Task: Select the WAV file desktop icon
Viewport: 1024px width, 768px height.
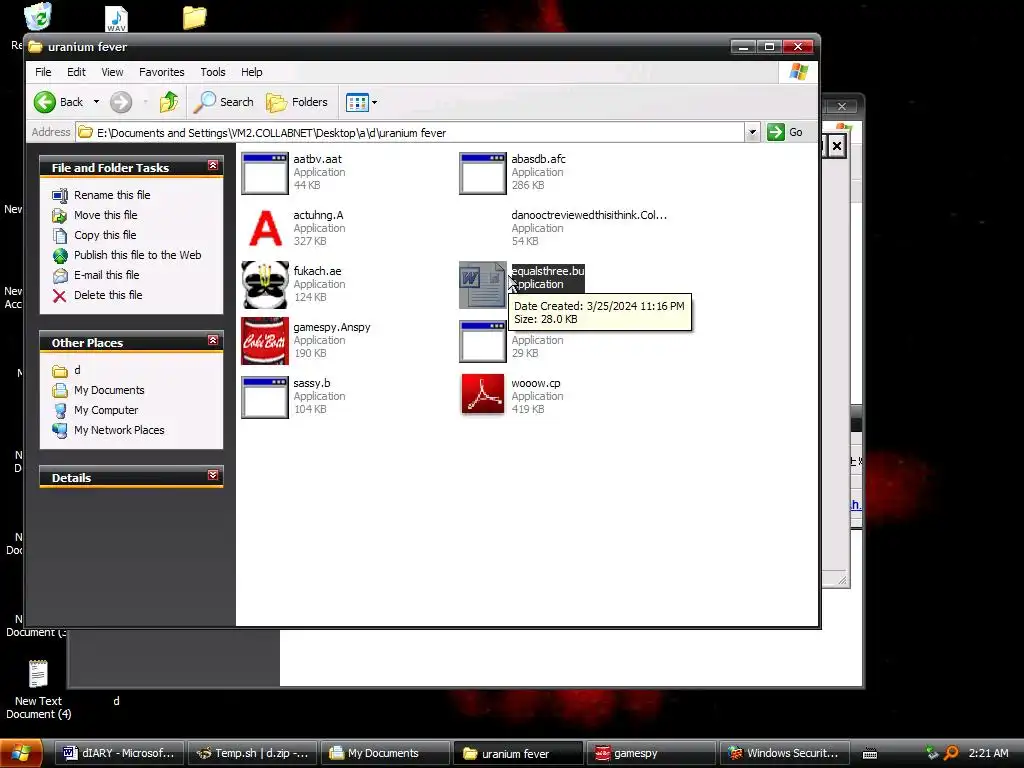Action: point(116,19)
